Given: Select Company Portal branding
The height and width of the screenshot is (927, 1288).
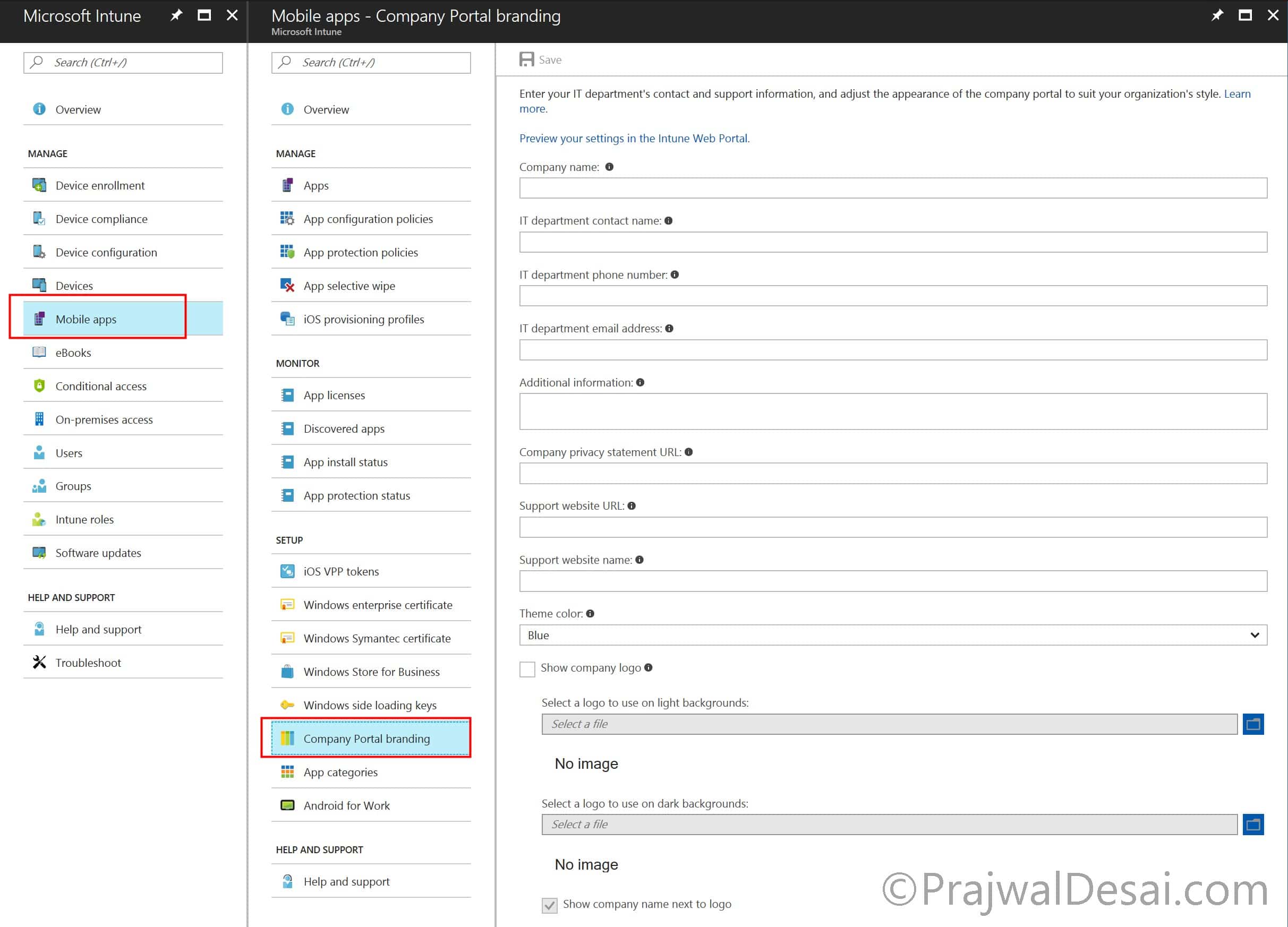Looking at the screenshot, I should (371, 739).
